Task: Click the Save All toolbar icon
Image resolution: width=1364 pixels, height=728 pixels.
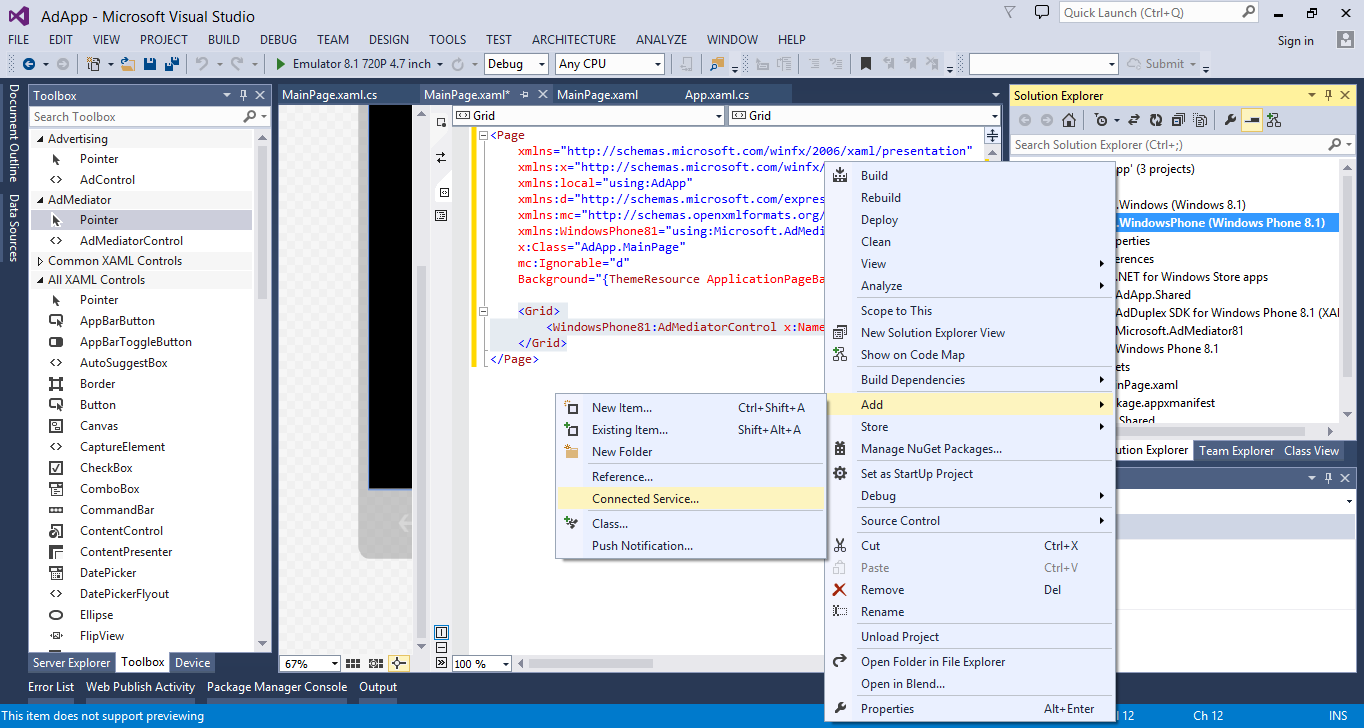Action: coord(171,64)
